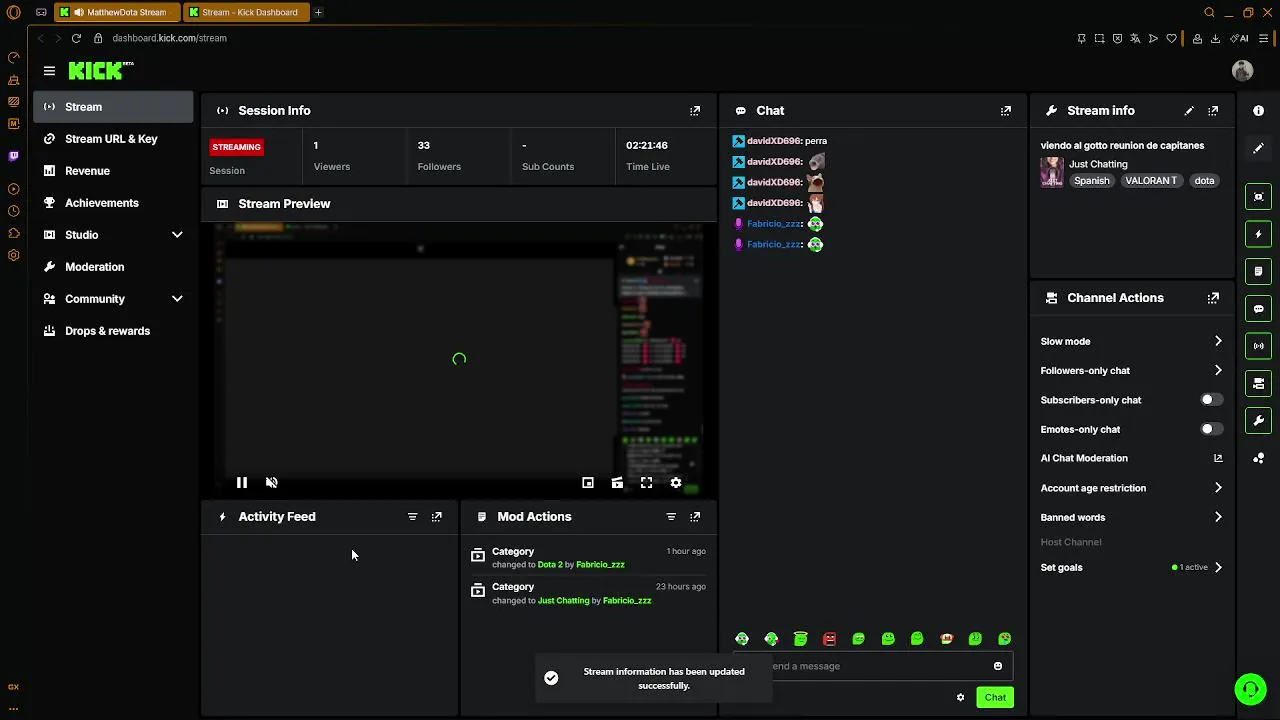Open Achievements in the sidebar

tap(113, 203)
